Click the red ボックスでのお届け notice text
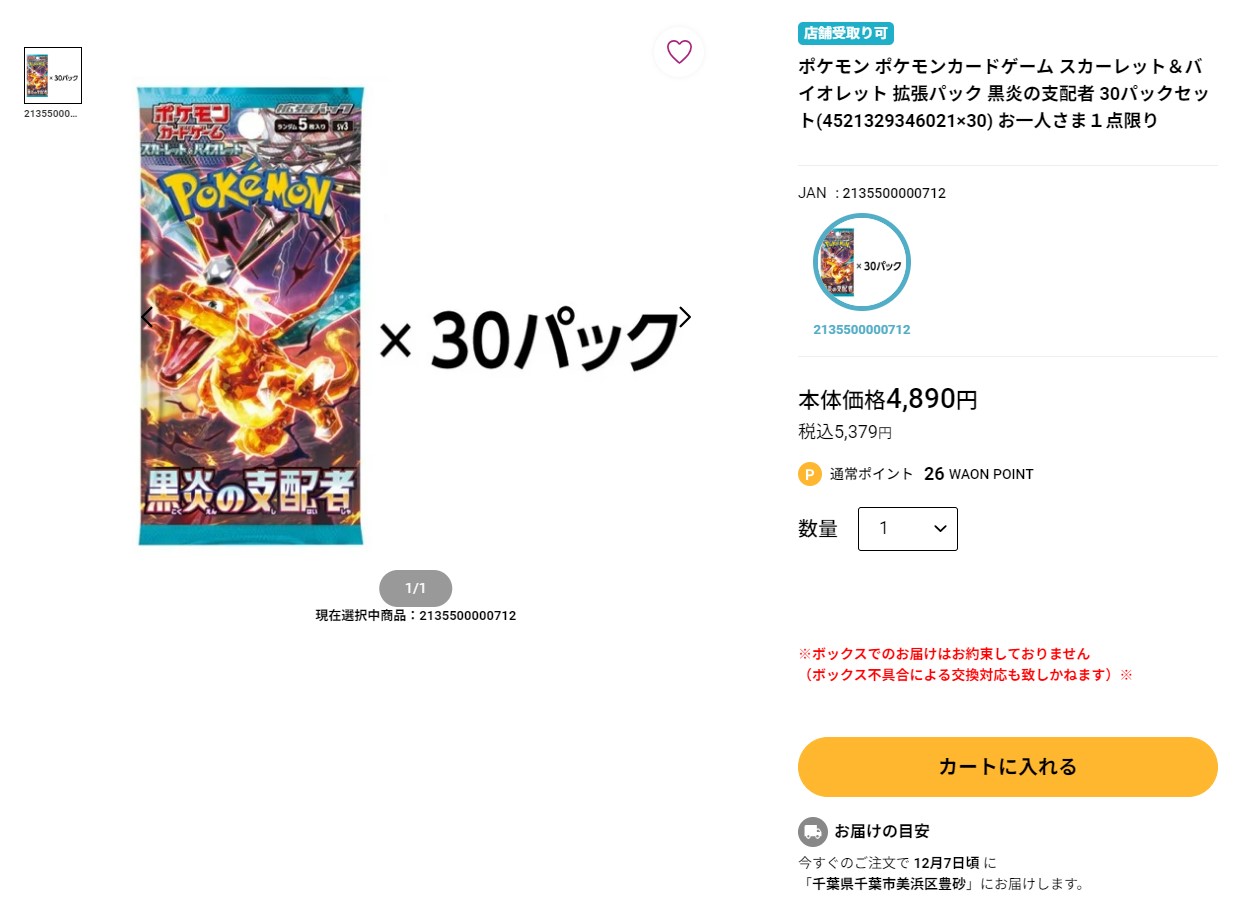 pyautogui.click(x=944, y=654)
